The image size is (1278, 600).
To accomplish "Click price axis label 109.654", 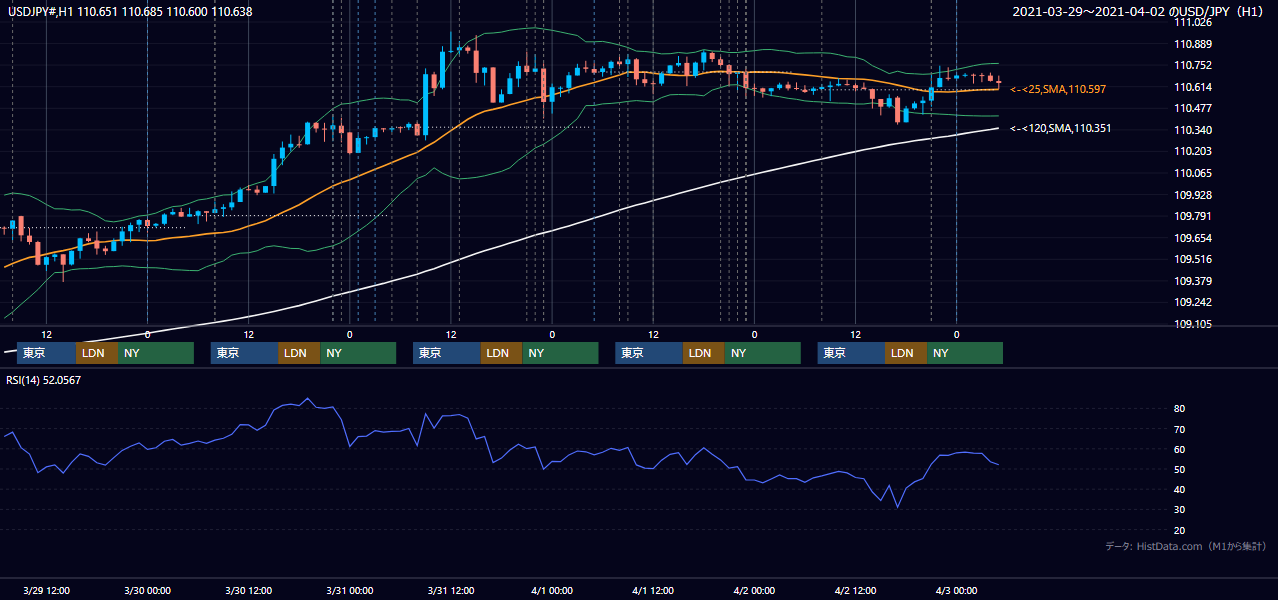I will click(1193, 238).
